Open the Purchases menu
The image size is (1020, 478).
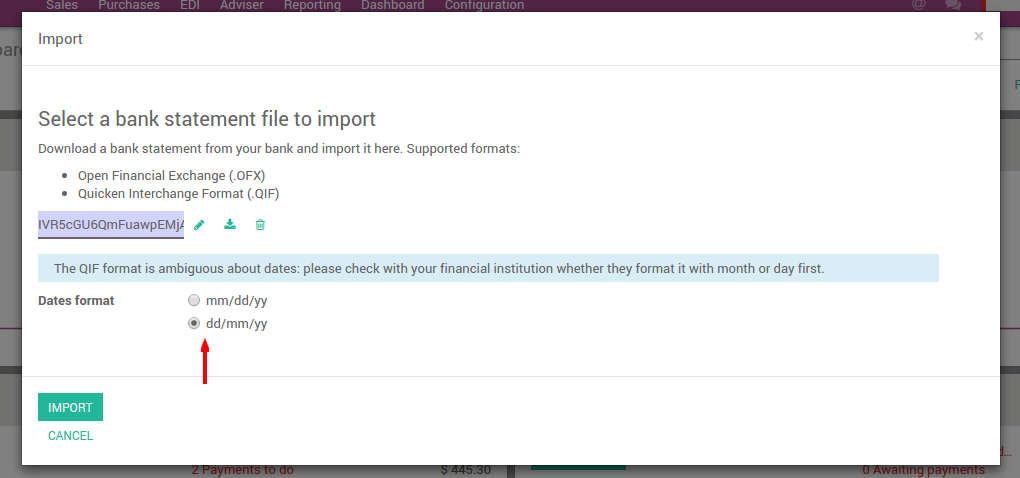point(129,5)
